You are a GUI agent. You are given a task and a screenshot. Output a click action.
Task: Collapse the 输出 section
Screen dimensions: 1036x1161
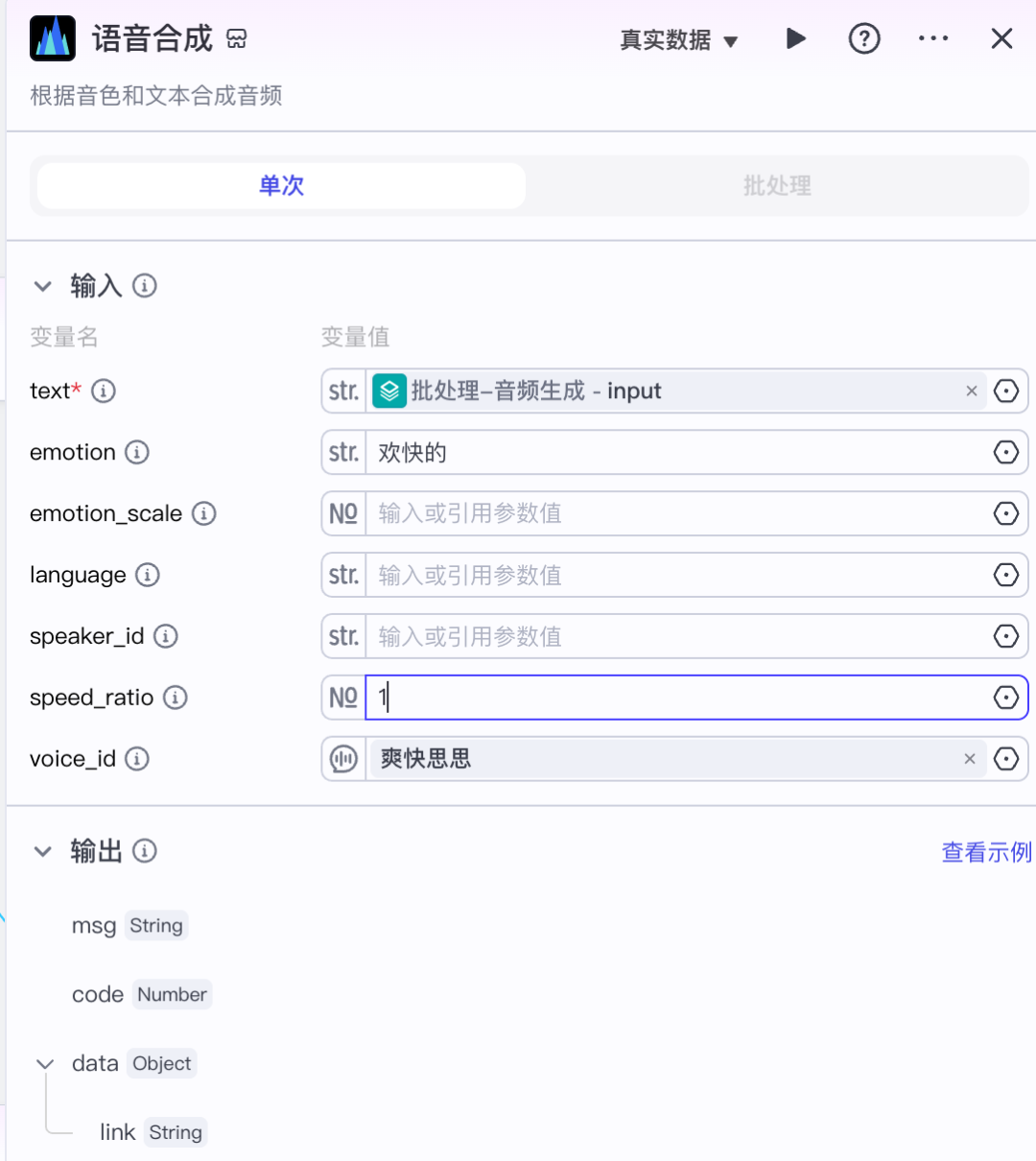tap(42, 851)
